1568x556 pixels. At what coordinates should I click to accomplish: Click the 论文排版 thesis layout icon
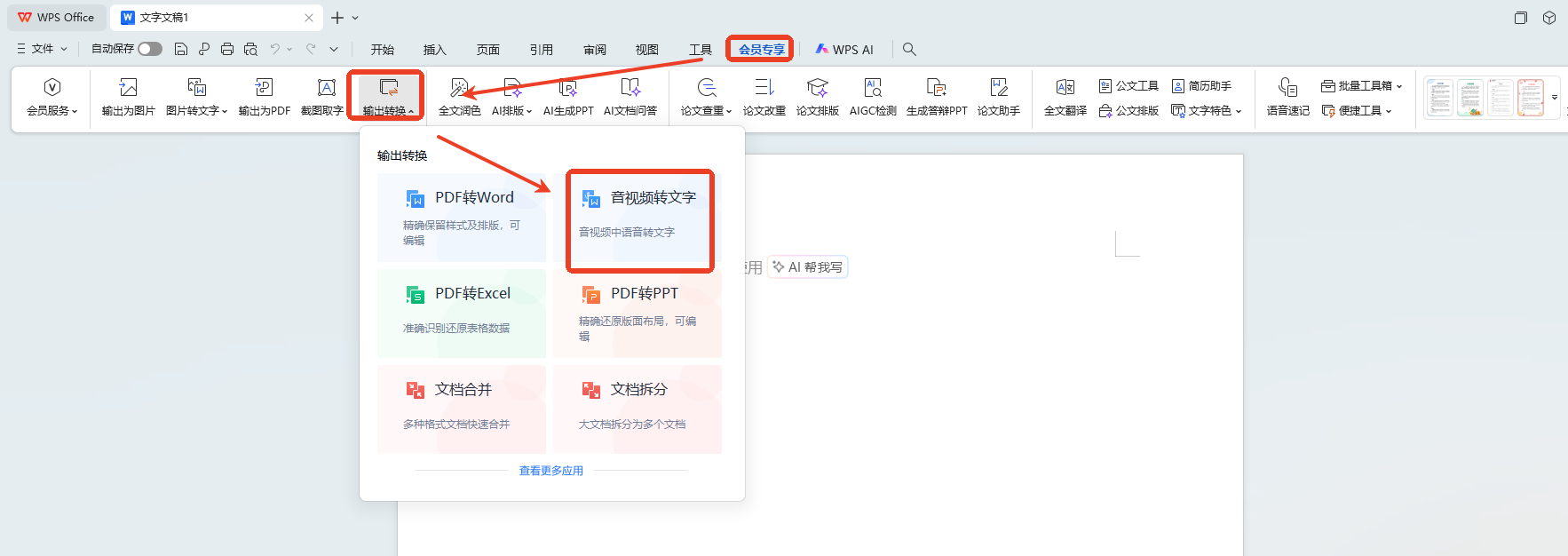[x=818, y=87]
